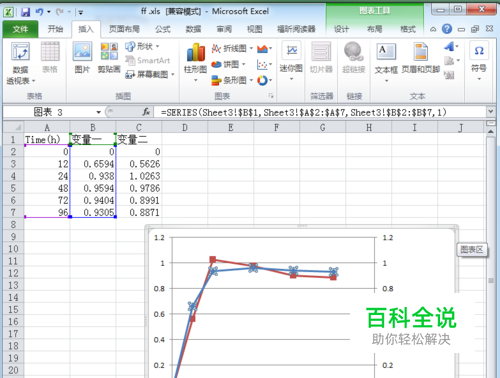Open the Symbol (符号) omega icon
Viewport: 500px width, 378px height.
479,51
